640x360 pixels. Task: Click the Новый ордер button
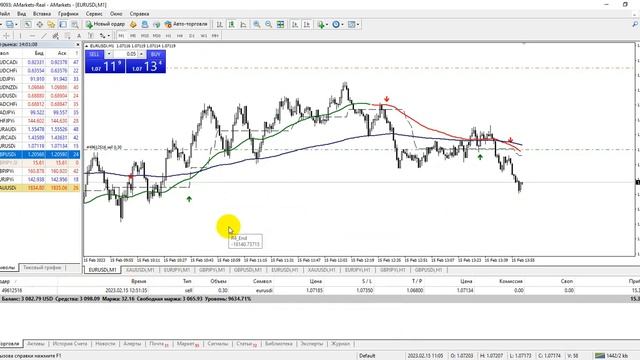tap(105, 24)
